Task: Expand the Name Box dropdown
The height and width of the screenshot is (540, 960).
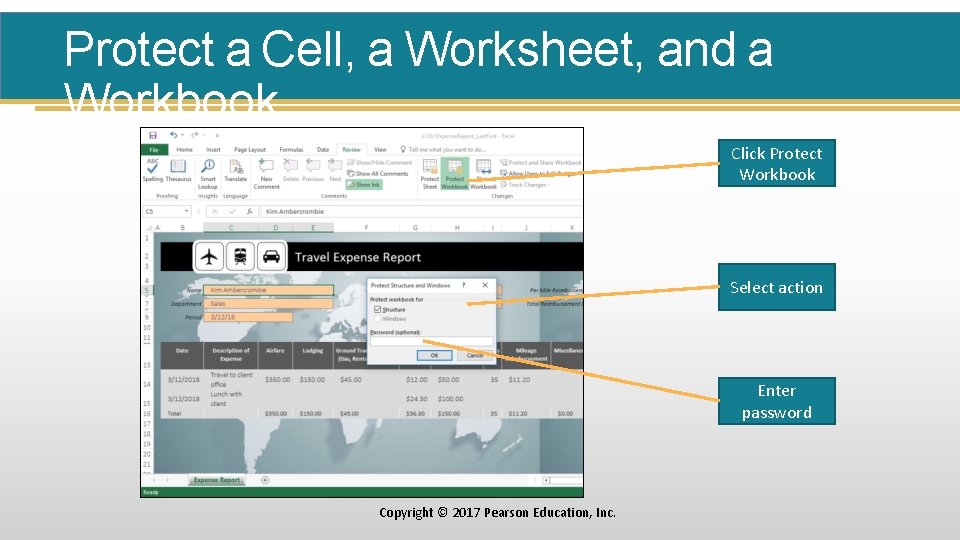Action: 186,211
